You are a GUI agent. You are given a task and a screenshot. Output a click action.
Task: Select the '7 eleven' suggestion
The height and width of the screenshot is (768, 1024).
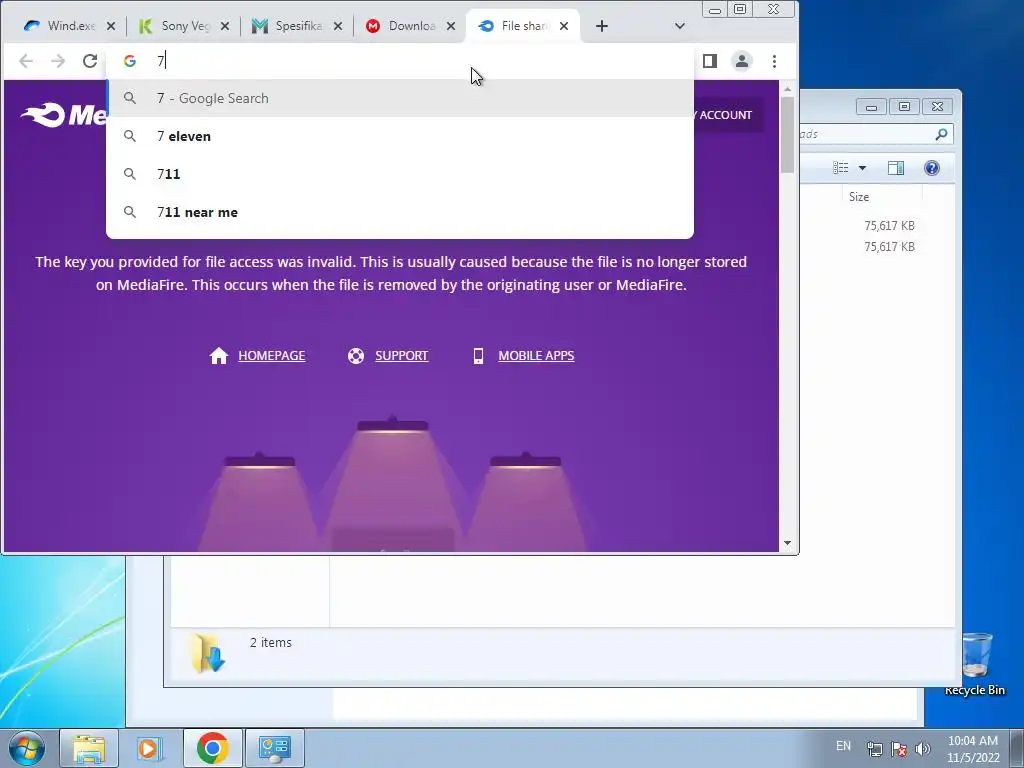[x=400, y=136]
